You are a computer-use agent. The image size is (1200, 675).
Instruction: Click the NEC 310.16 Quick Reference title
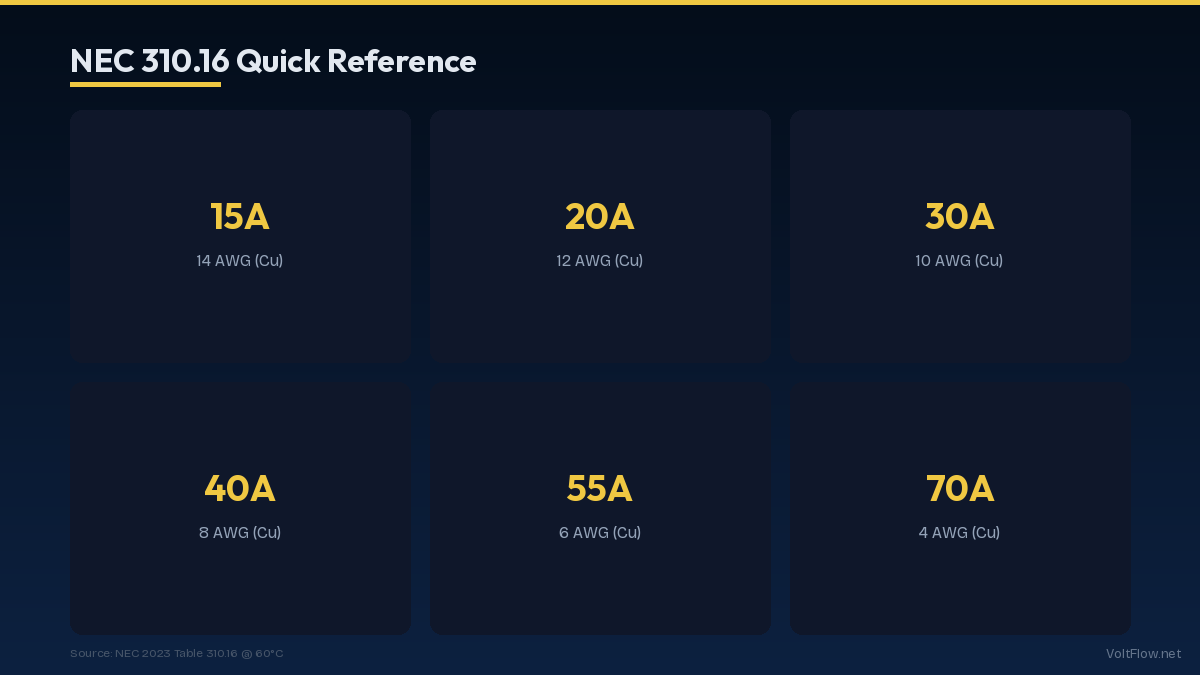[273, 61]
